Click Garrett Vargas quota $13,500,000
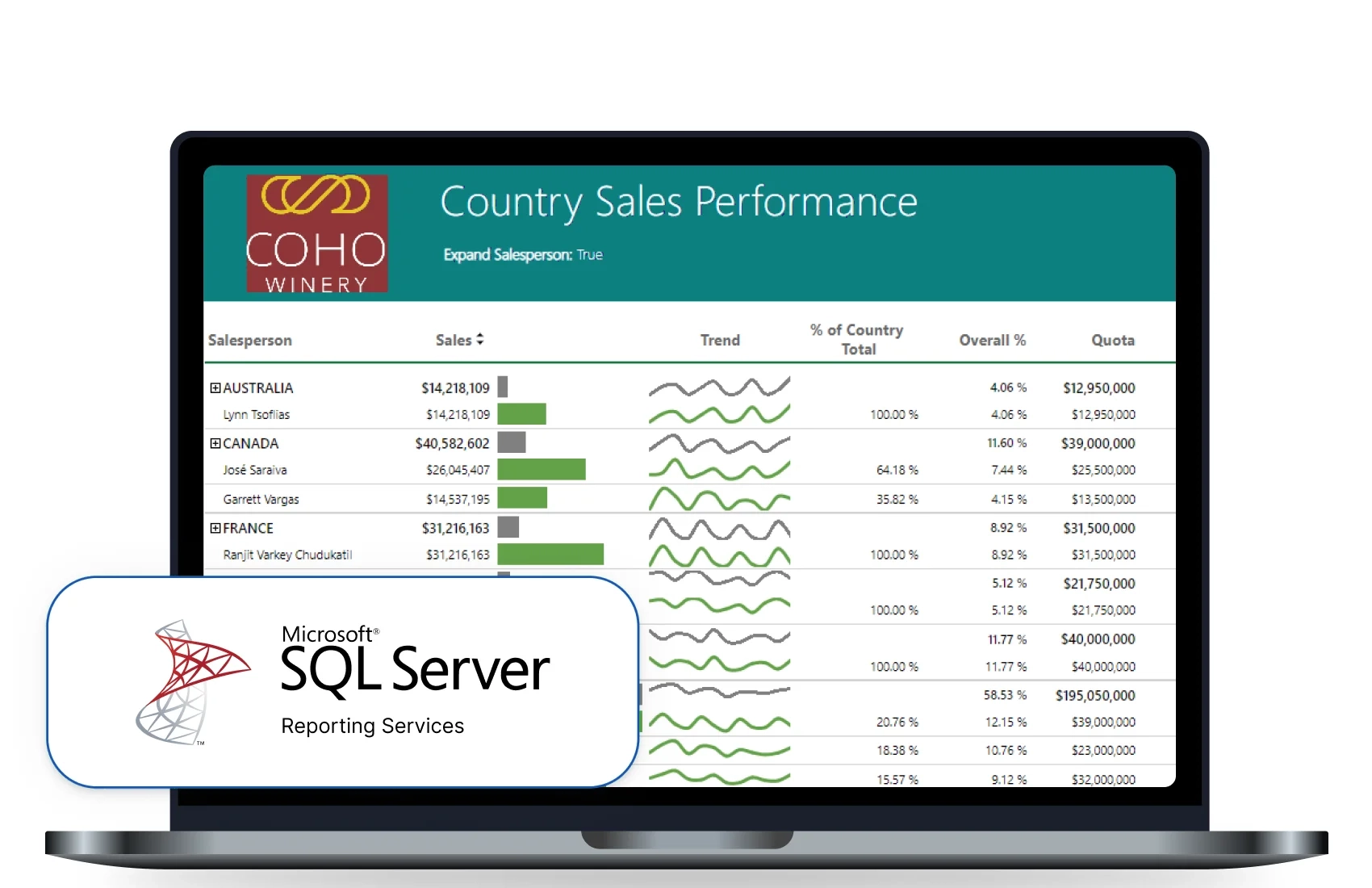This screenshot has width=1372, height=888. [1103, 500]
